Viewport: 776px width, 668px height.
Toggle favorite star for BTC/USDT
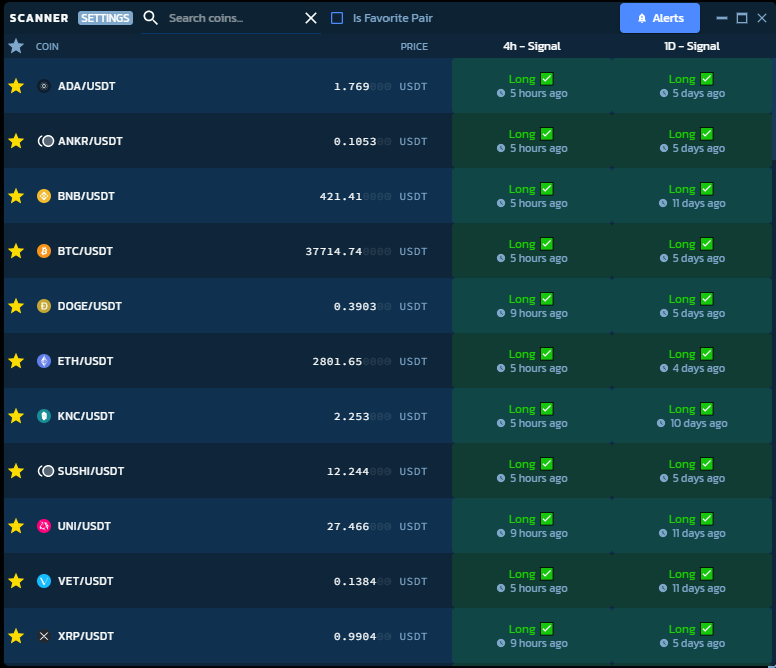coord(16,251)
